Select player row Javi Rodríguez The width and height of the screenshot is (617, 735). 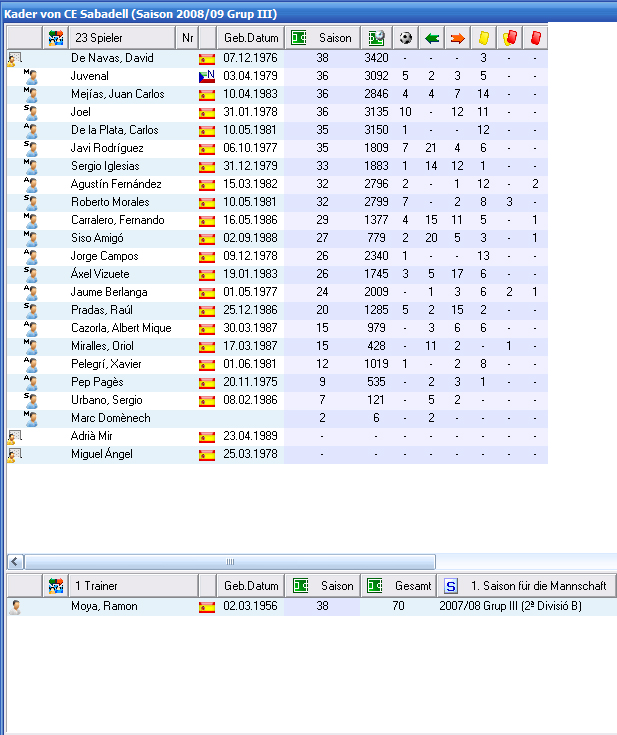[105, 148]
